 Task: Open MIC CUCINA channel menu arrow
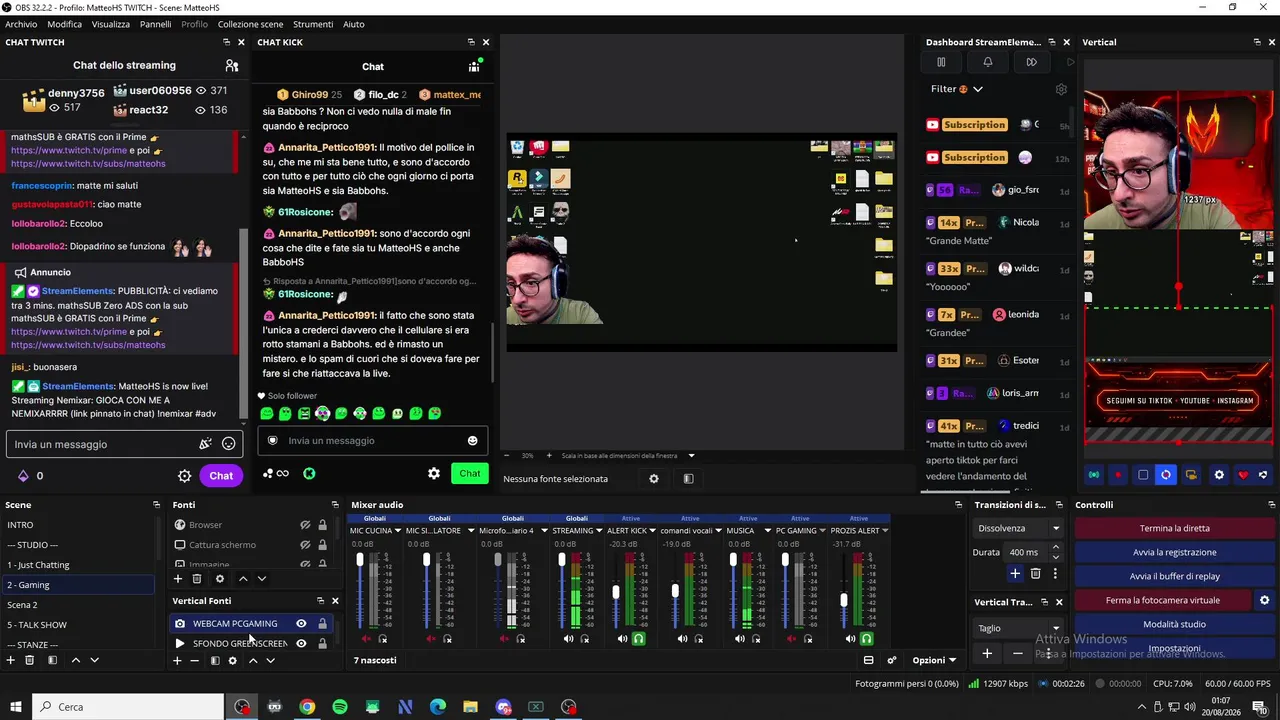point(398,531)
